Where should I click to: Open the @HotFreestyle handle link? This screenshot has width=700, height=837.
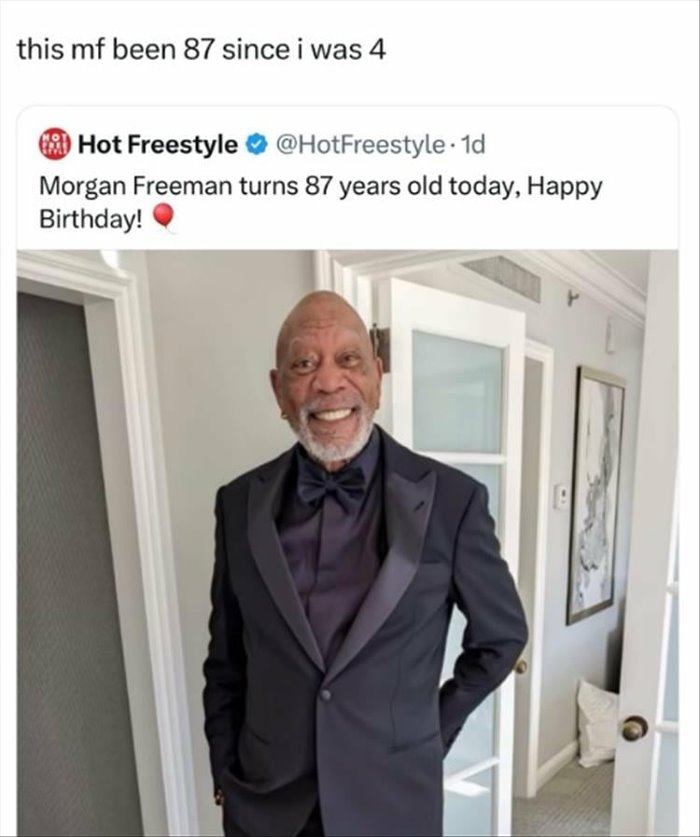click(x=357, y=146)
